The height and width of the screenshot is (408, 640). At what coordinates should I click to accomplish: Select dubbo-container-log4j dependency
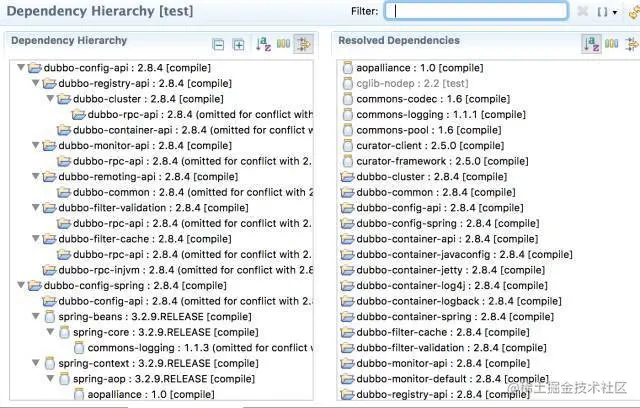coord(444,286)
